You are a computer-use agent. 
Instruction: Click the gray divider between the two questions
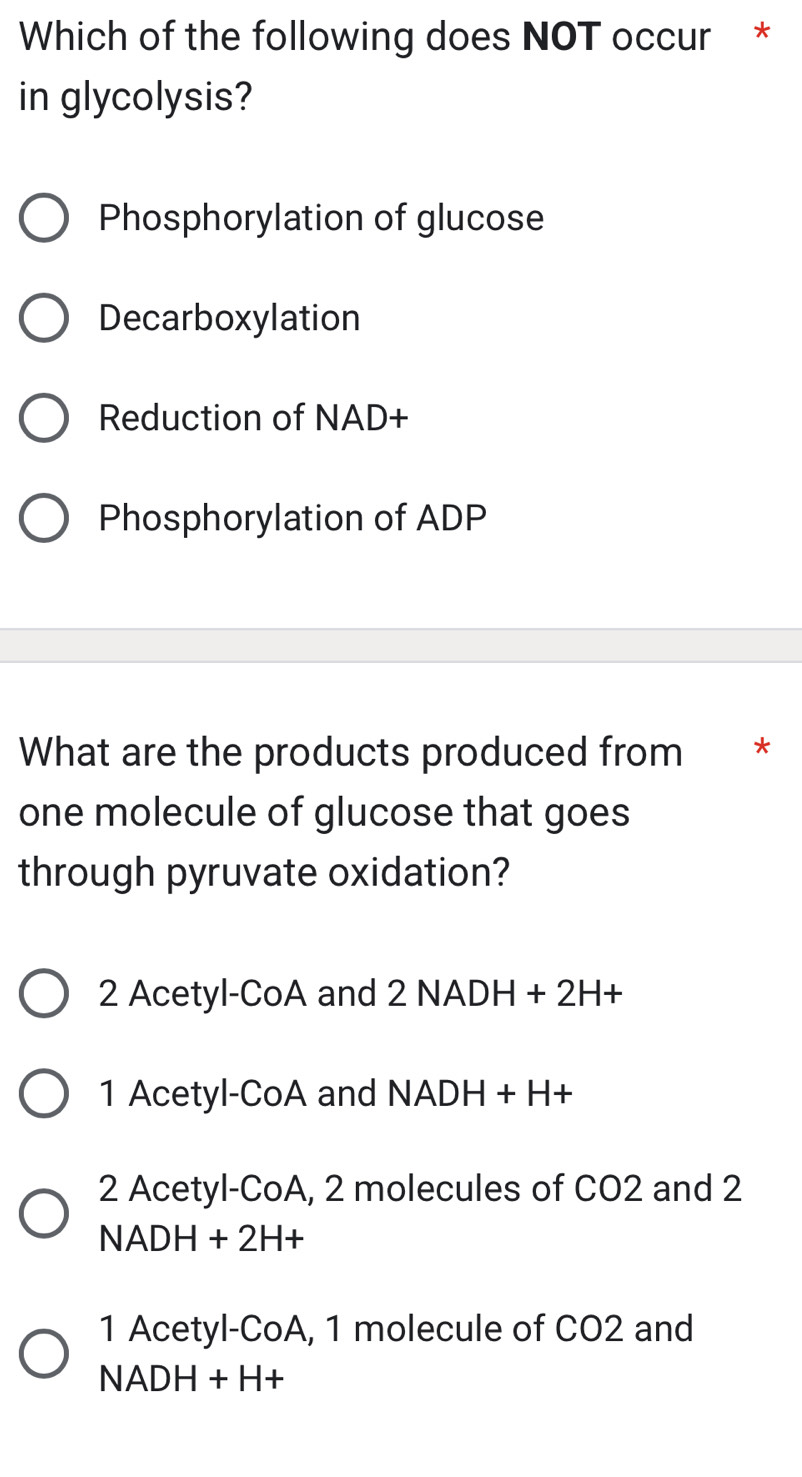pos(400,643)
